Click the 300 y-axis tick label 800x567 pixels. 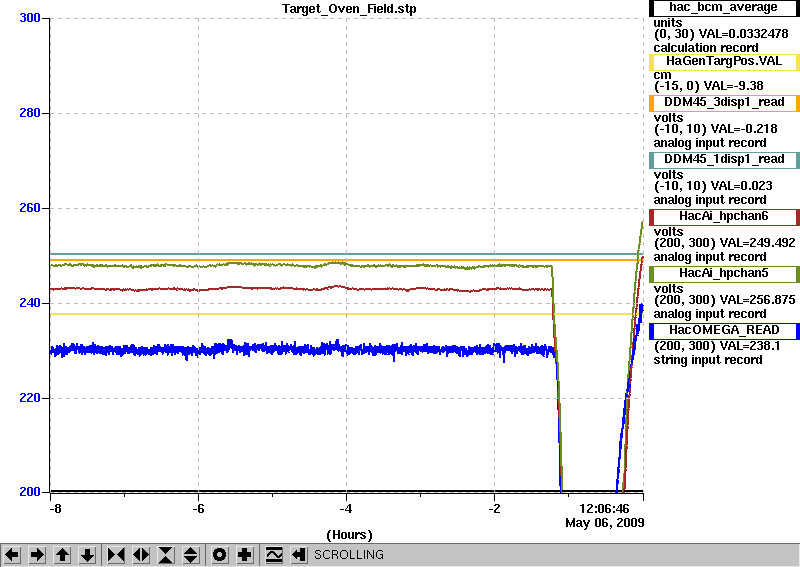click(x=30, y=18)
